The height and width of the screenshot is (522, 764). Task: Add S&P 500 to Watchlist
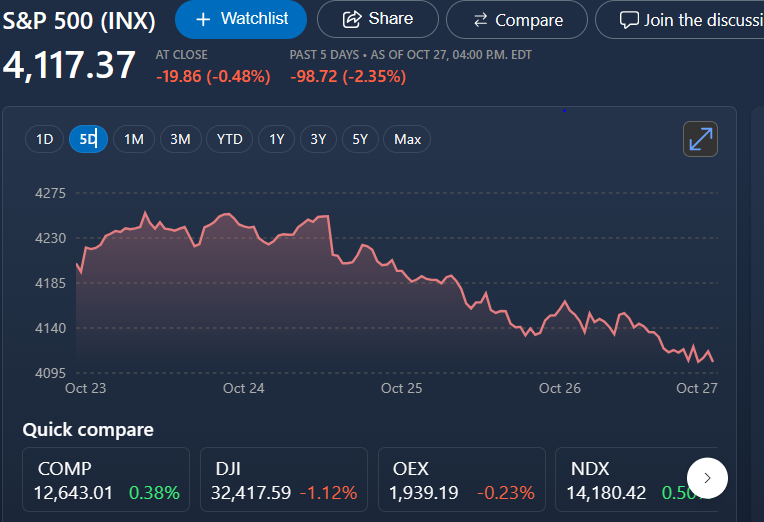point(241,19)
